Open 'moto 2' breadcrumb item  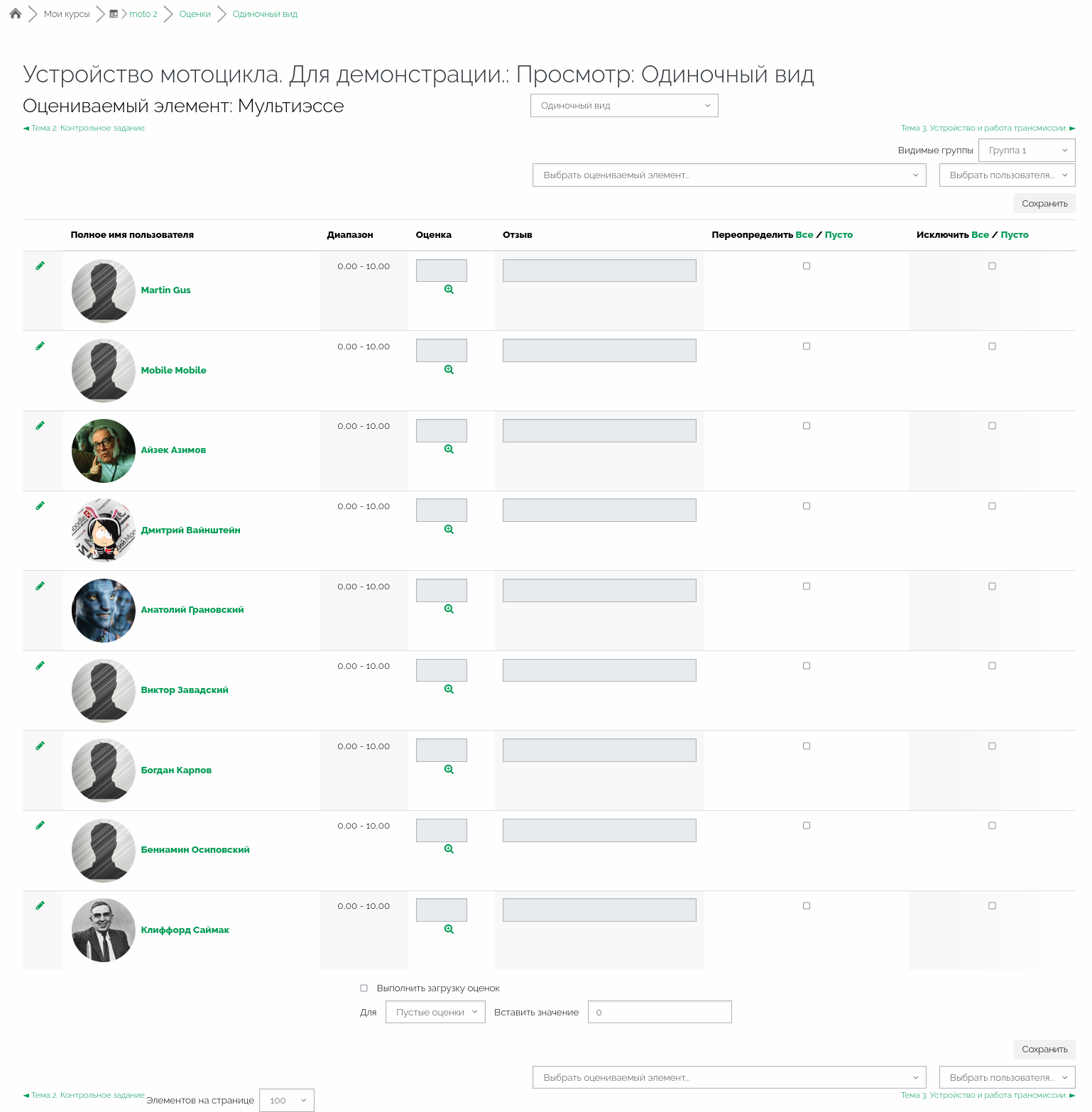click(143, 14)
